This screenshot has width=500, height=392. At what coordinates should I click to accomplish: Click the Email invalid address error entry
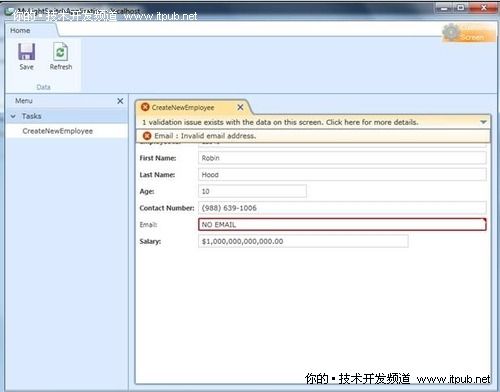click(x=313, y=136)
